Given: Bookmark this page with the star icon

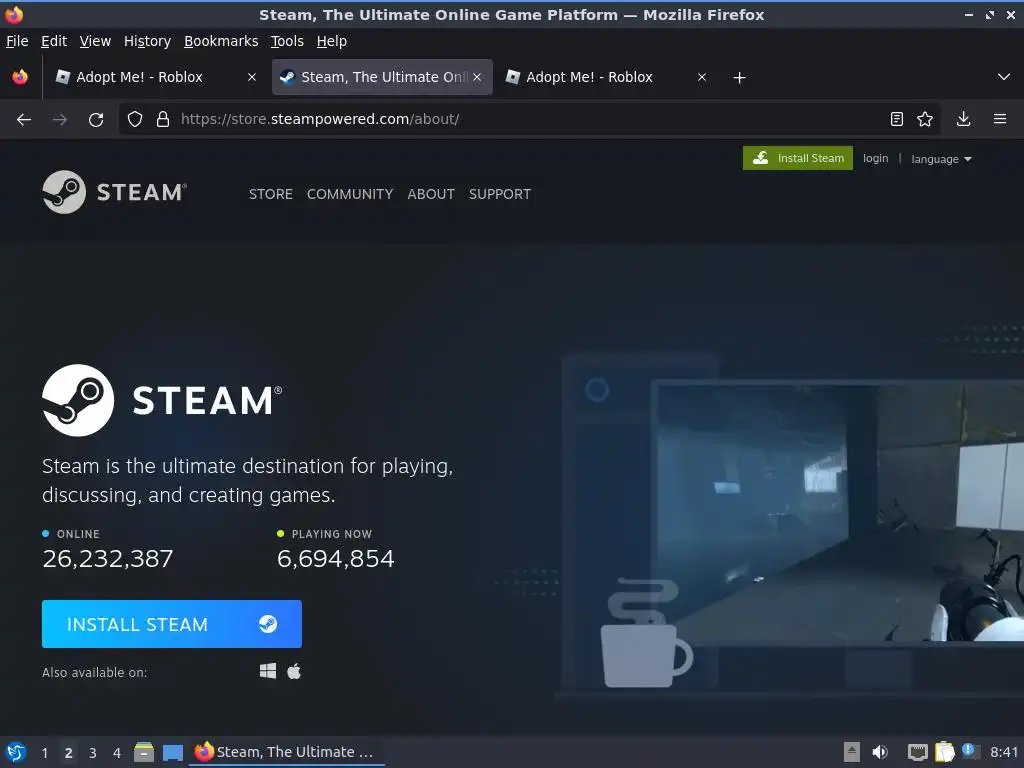Looking at the screenshot, I should coord(925,119).
